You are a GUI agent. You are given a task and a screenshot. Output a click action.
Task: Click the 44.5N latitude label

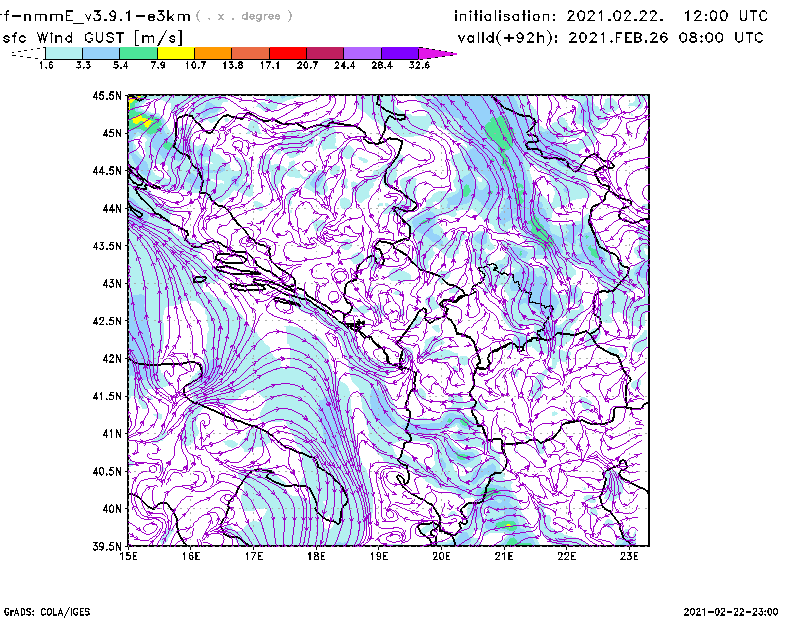[x=107, y=170]
